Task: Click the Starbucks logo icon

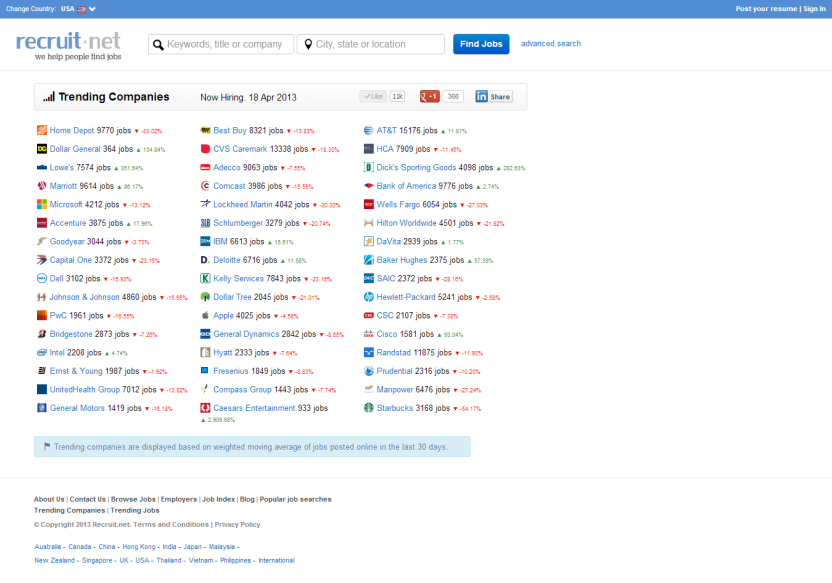Action: click(x=368, y=408)
